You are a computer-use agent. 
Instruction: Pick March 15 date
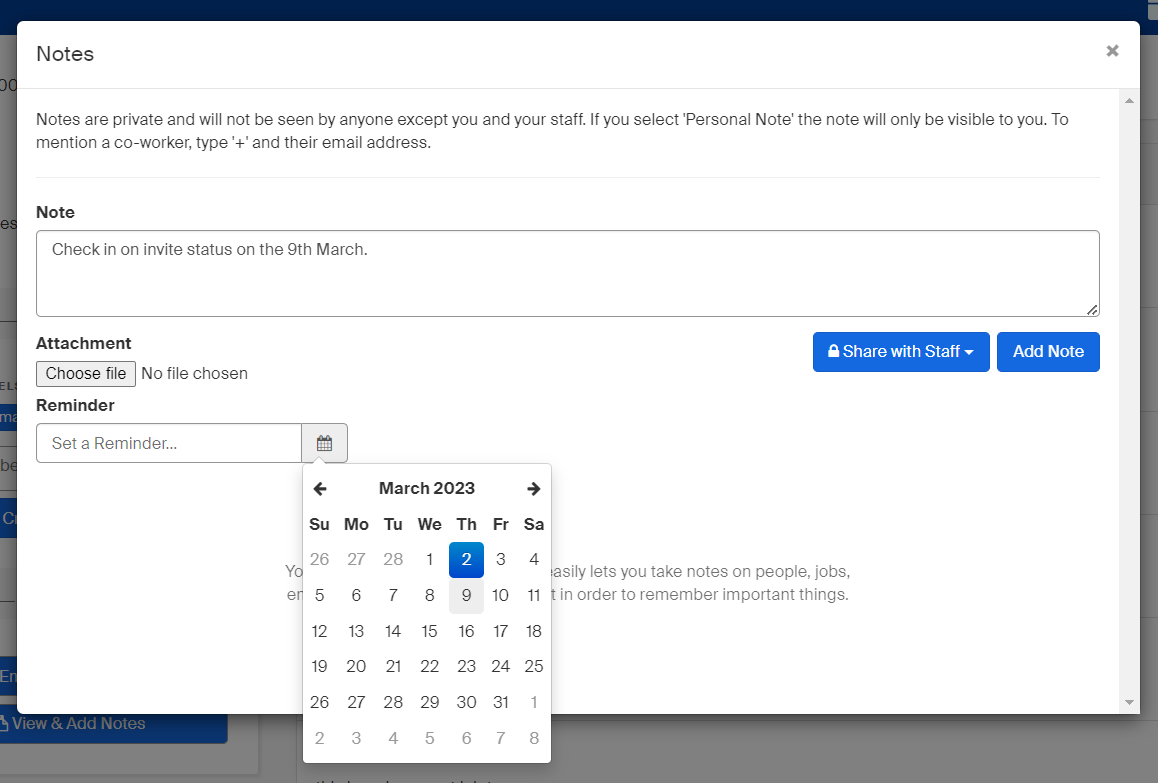tap(429, 632)
